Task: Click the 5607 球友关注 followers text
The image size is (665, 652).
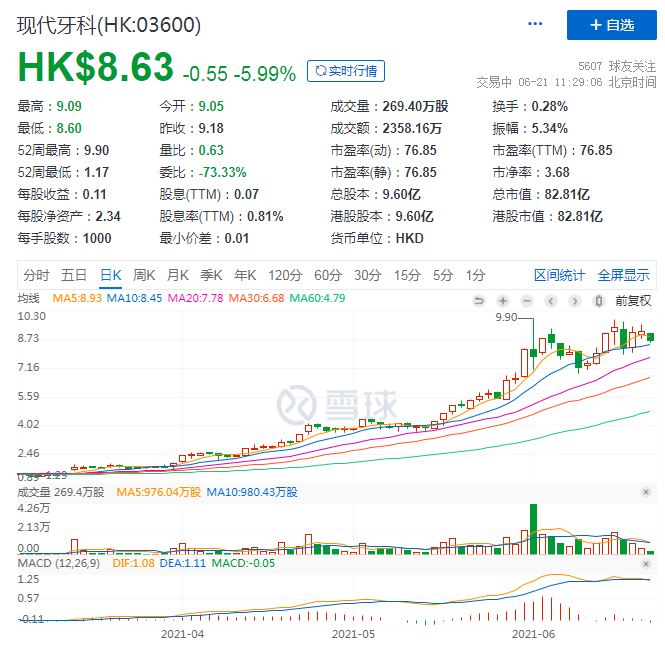Action: (x=617, y=66)
